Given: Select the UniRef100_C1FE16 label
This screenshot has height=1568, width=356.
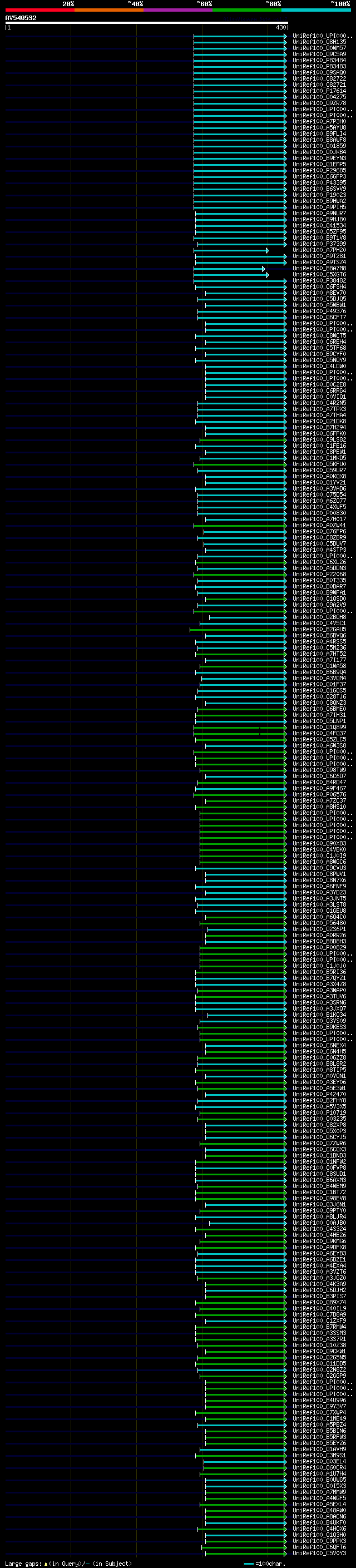Looking at the screenshot, I should (319, 446).
